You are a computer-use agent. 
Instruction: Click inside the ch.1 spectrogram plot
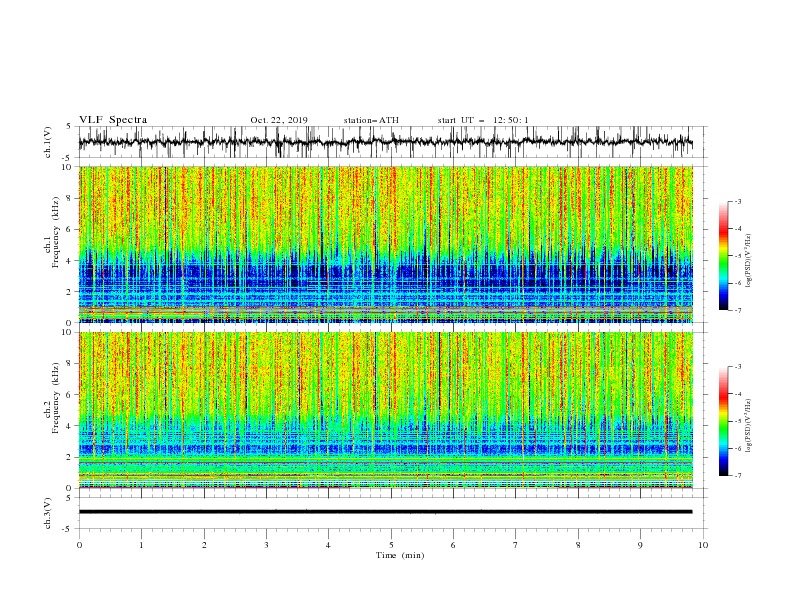click(385, 244)
